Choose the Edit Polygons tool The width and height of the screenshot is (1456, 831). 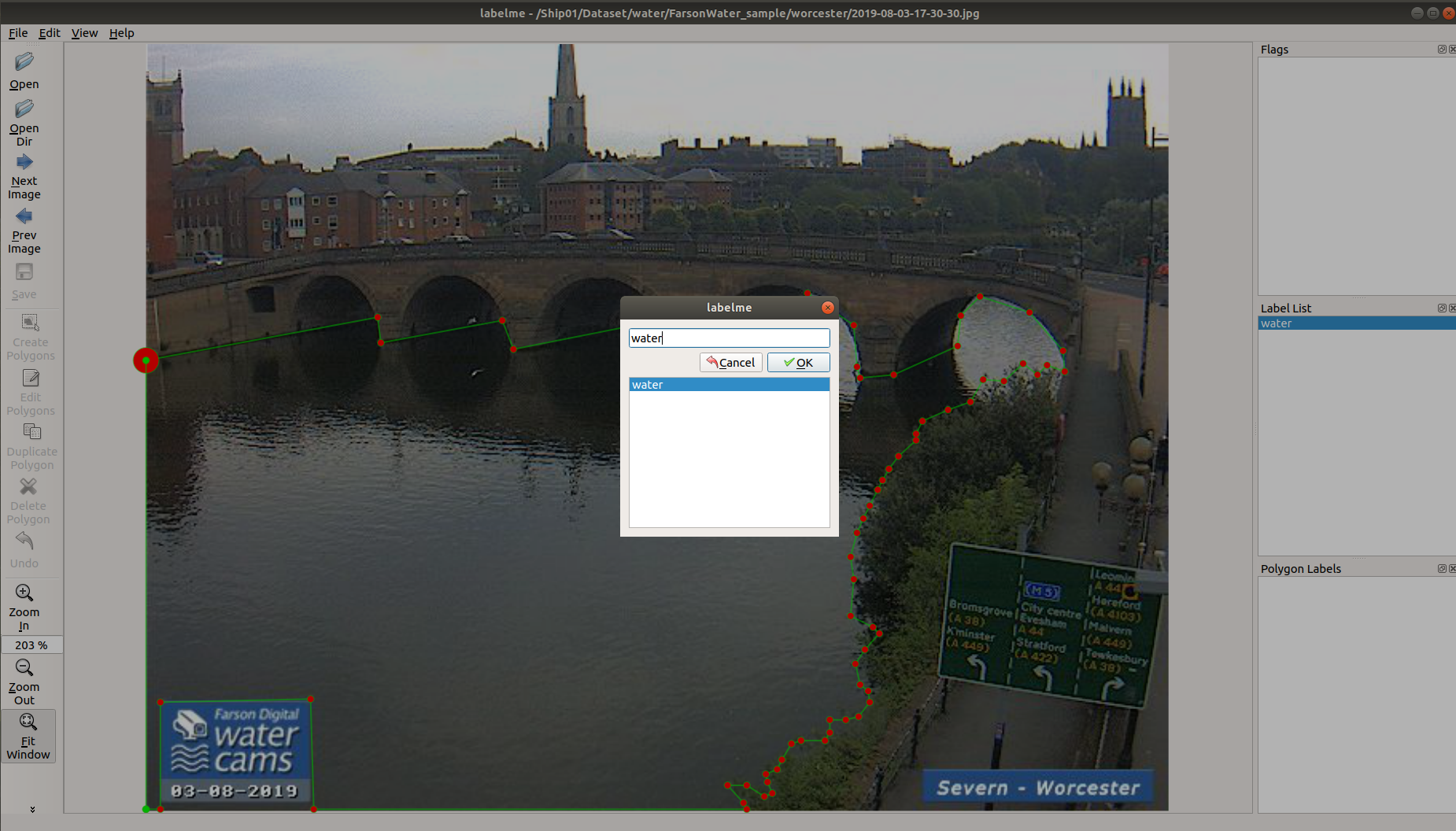pos(31,393)
